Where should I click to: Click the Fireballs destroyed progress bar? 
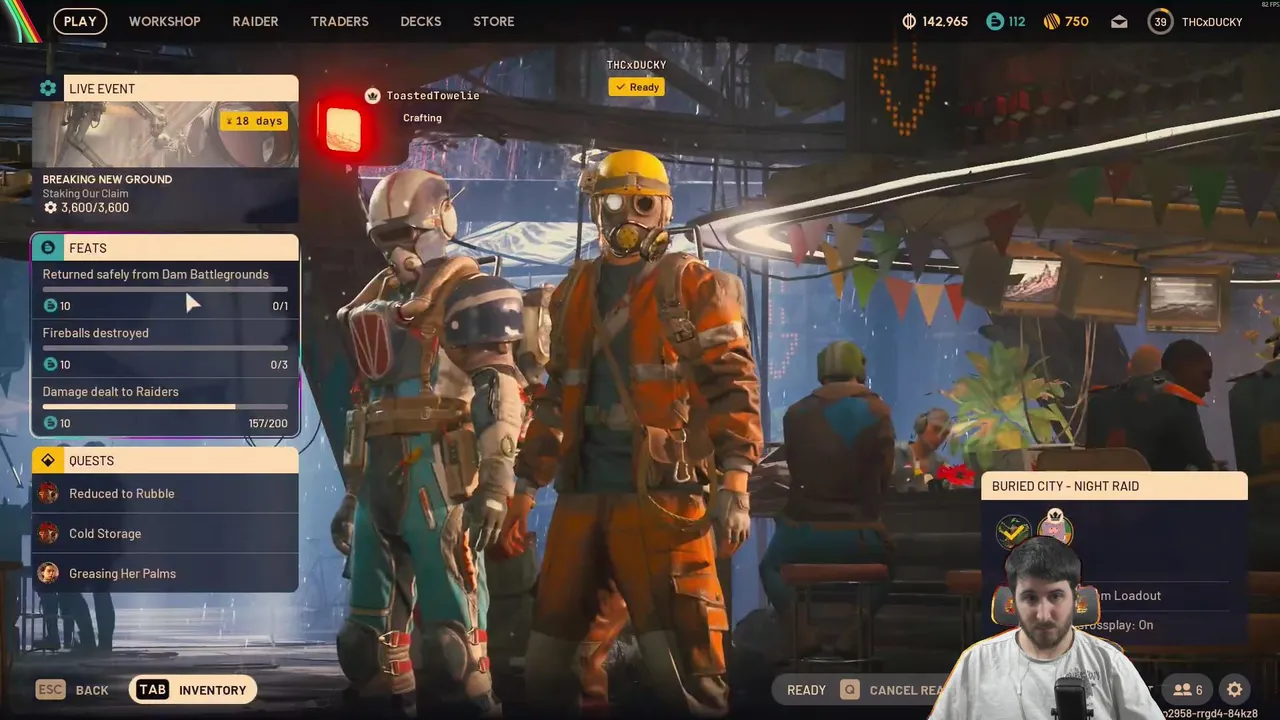(x=165, y=348)
